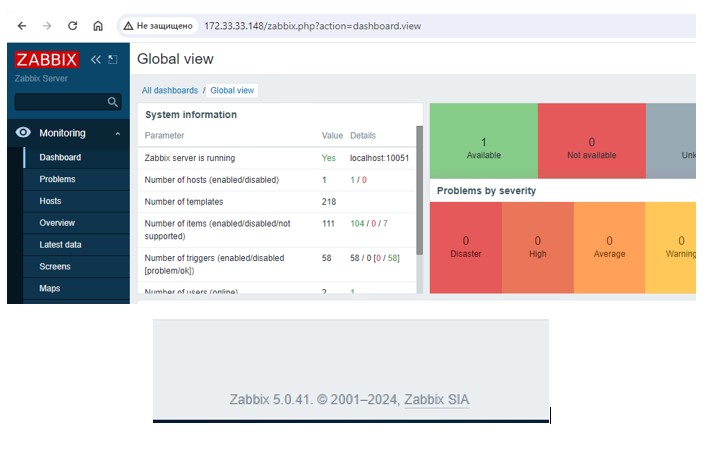Image resolution: width=720 pixels, height=453 pixels.
Task: Open browser home page icon
Action: [x=98, y=25]
